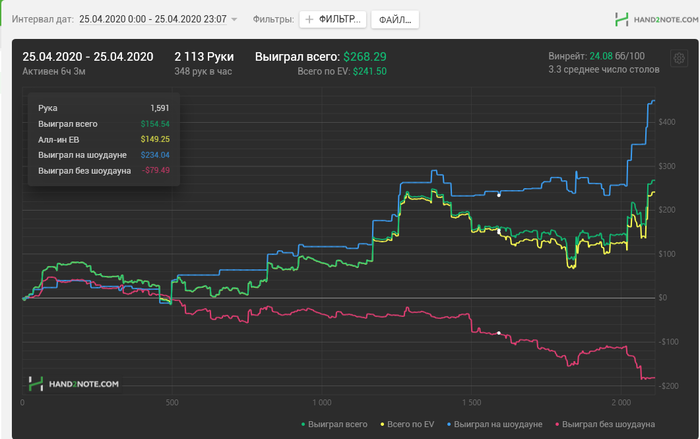Screen dimensions: 700x439
Task: Click the 2 000 x-axis label
Action: click(x=621, y=402)
